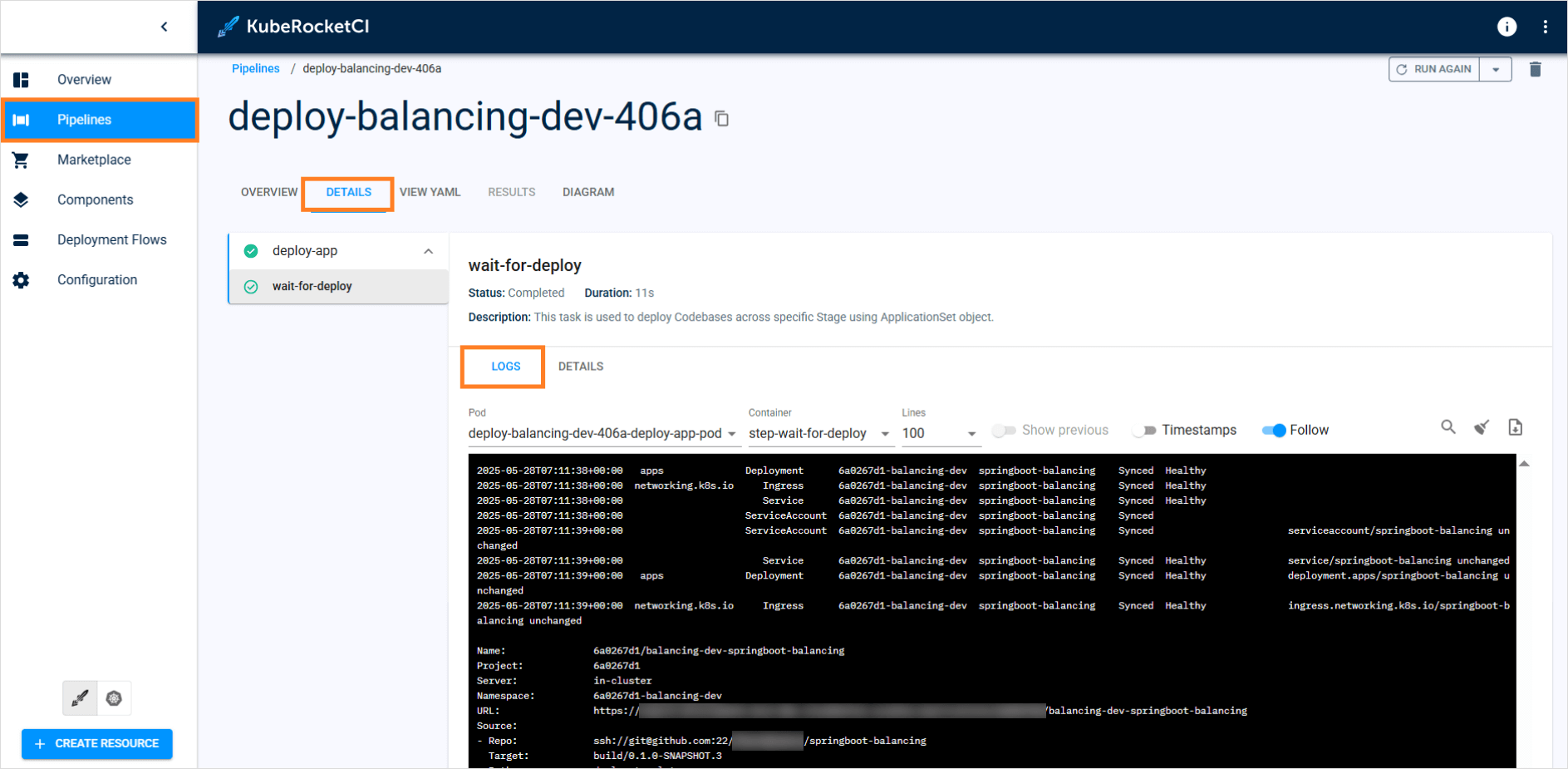
Task: Switch to the VIEW YAML tab
Action: [430, 192]
